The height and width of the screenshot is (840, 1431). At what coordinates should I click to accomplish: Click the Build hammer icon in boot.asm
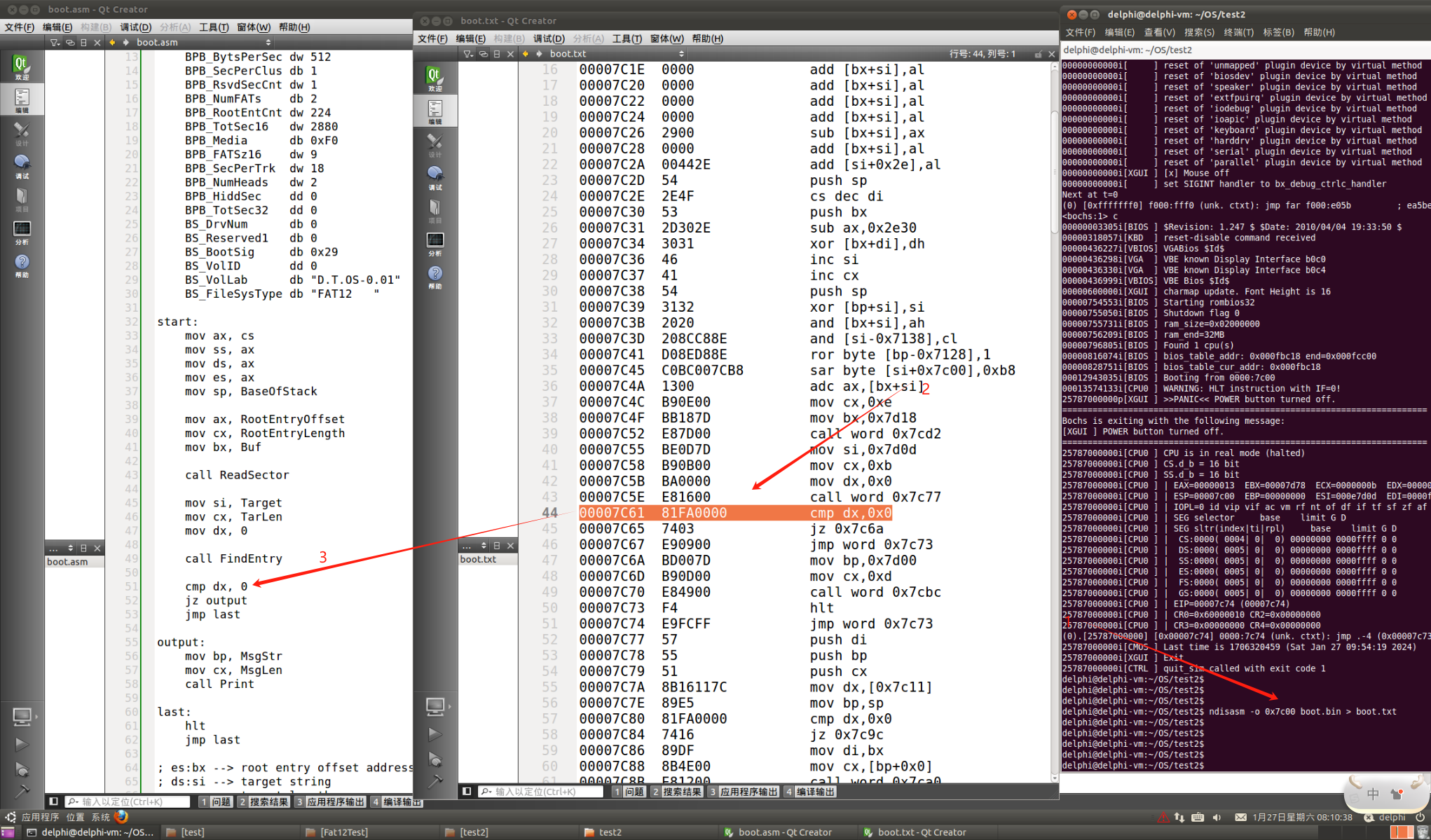point(22,792)
